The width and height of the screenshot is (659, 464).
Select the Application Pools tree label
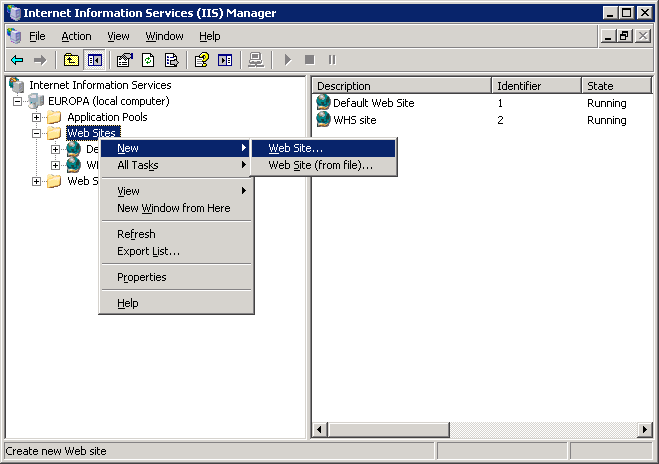107,117
